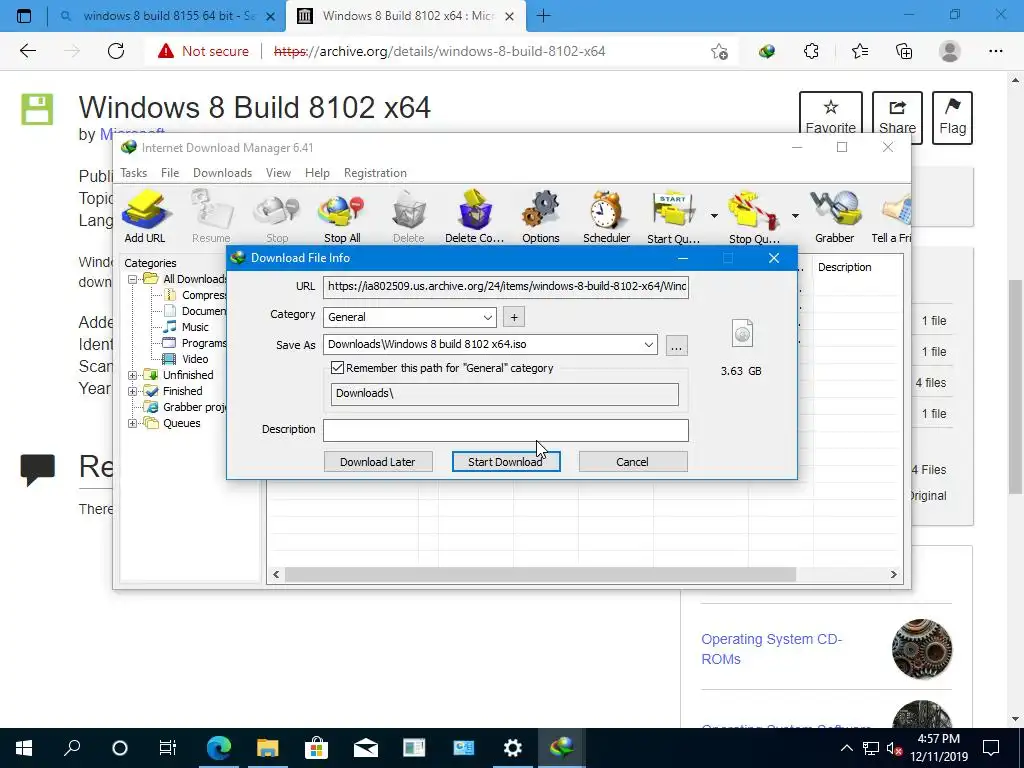Open Microsoft Store from the taskbar
This screenshot has height=768, width=1024.
[316, 747]
